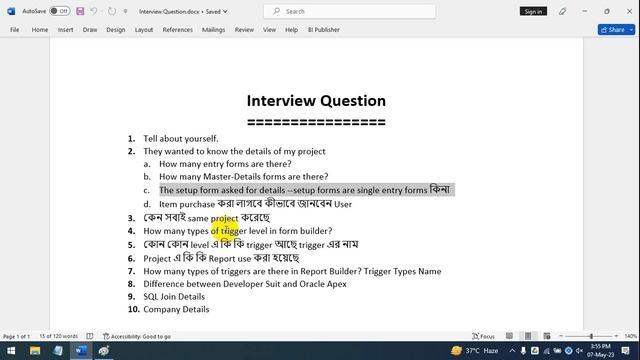Click the network icon in system tray
640x360 pixels.
546,351
